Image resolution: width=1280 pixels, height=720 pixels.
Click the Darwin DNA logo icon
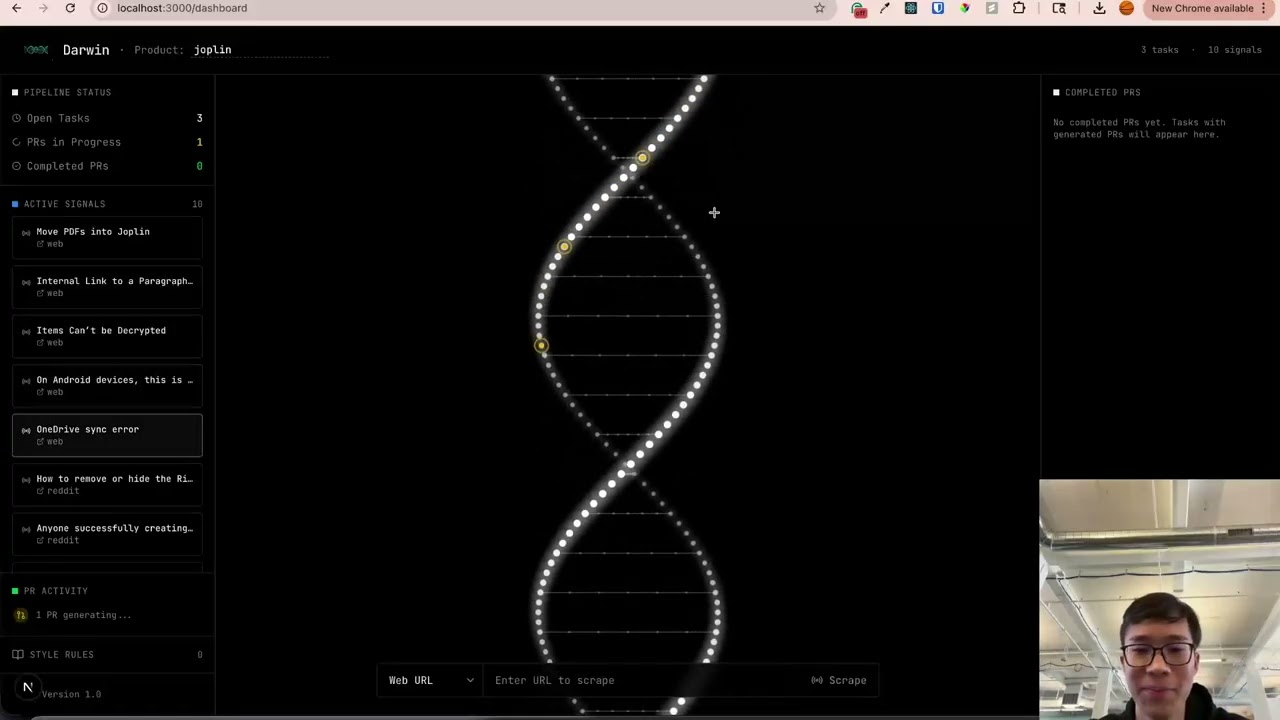[36, 50]
